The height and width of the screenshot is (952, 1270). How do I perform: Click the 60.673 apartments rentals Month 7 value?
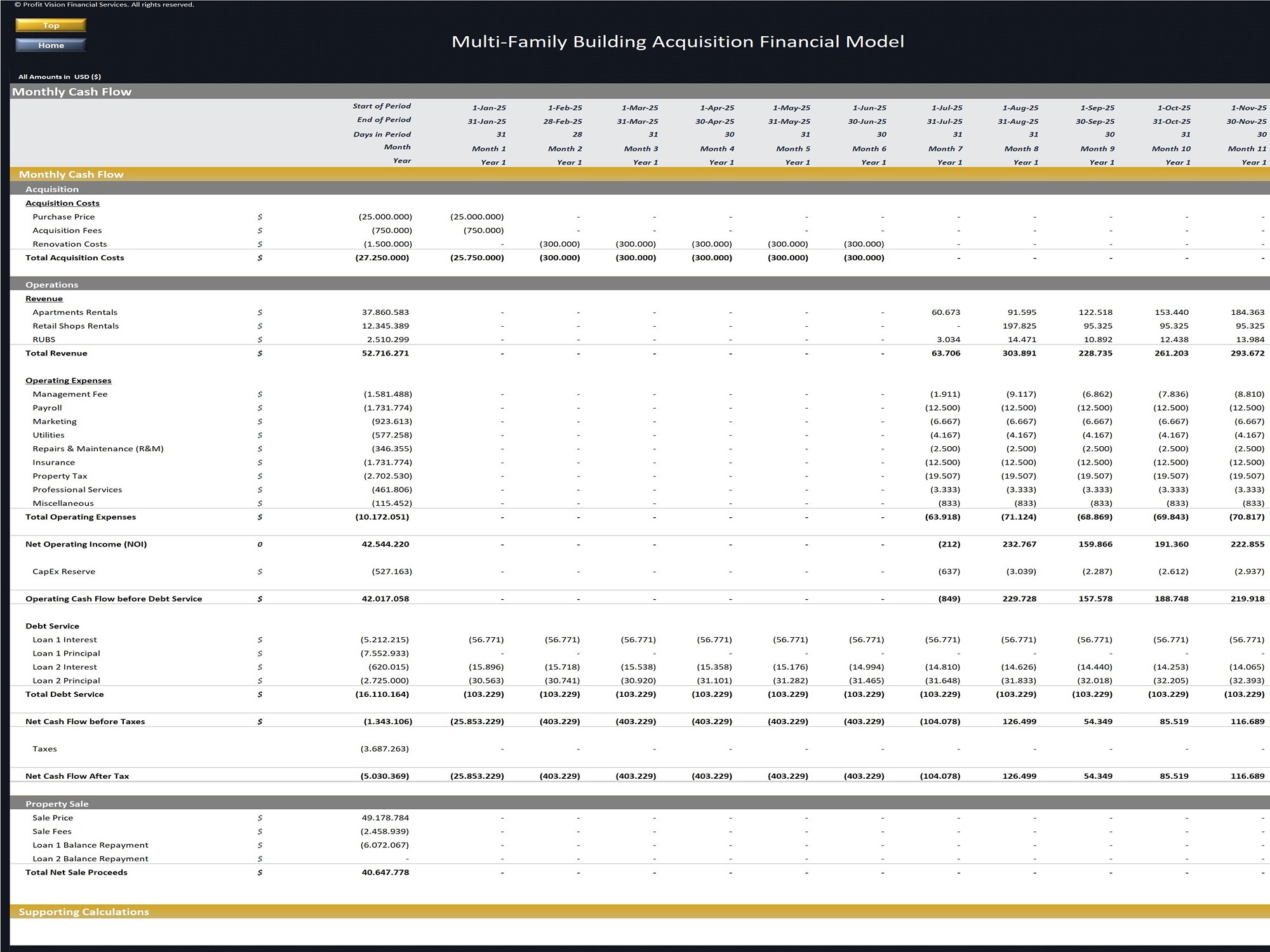pos(946,312)
